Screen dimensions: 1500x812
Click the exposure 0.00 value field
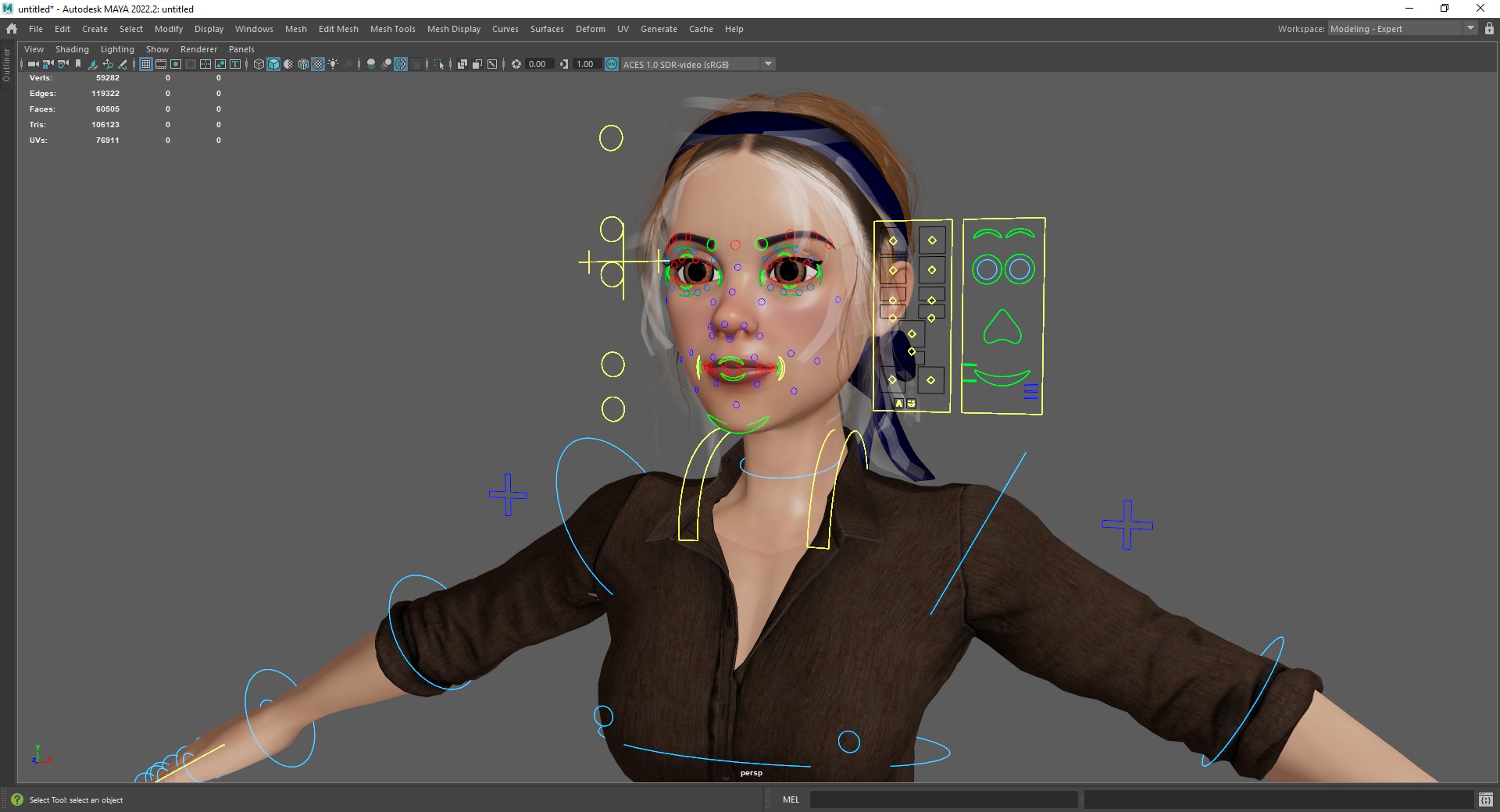(x=539, y=64)
